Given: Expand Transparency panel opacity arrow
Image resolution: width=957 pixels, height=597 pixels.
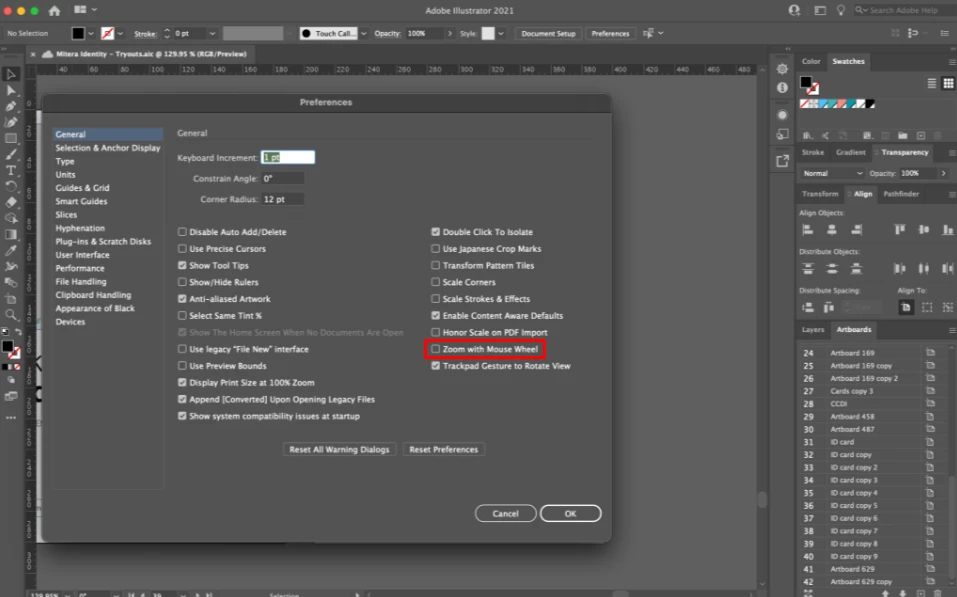Looking at the screenshot, I should tap(944, 173).
